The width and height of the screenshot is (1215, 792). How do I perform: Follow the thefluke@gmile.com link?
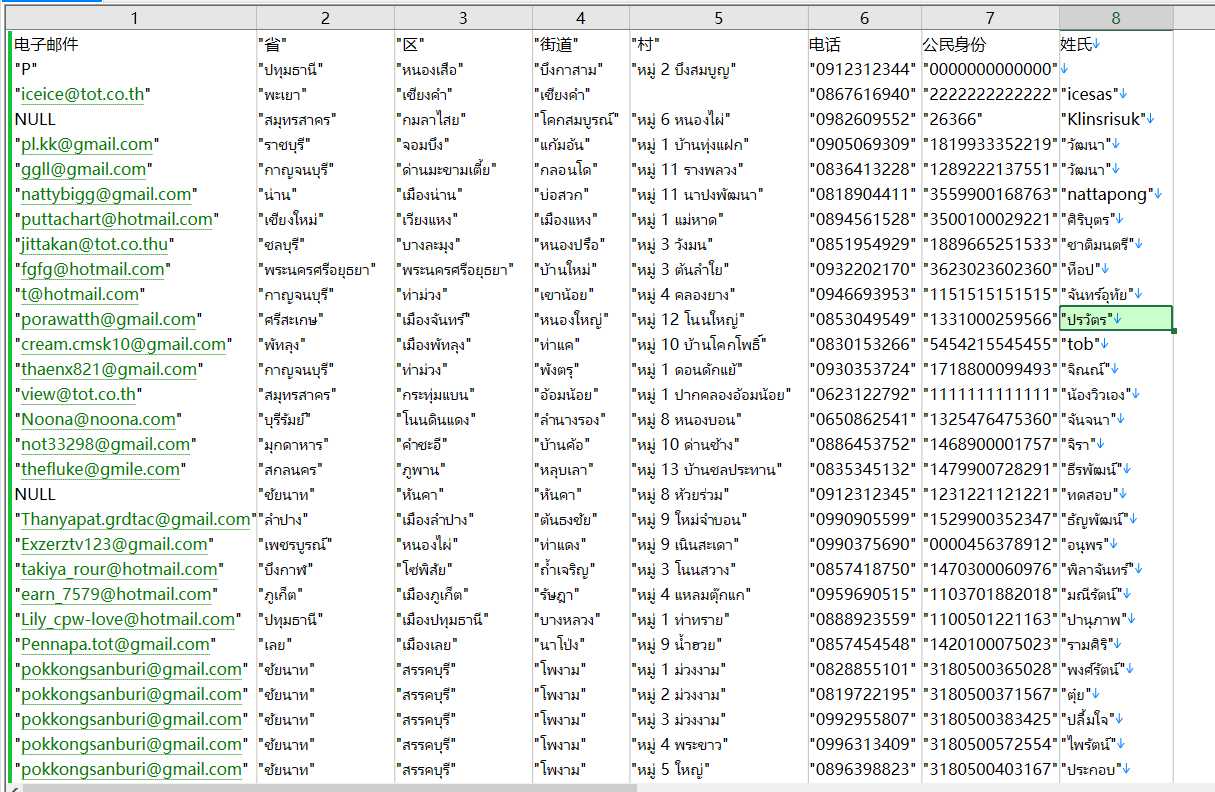pos(101,469)
